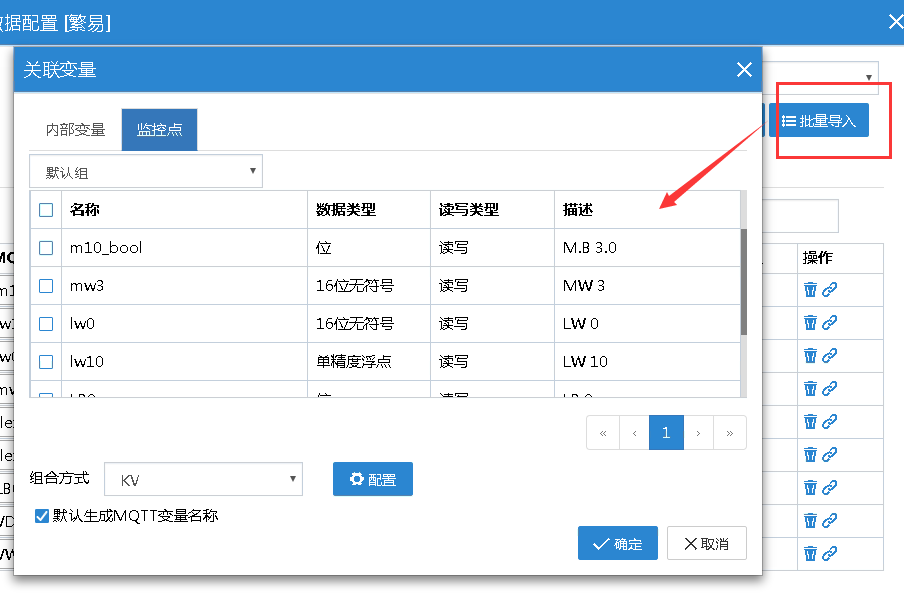Click the link icon in last operation row
The height and width of the screenshot is (594, 904).
coord(829,553)
